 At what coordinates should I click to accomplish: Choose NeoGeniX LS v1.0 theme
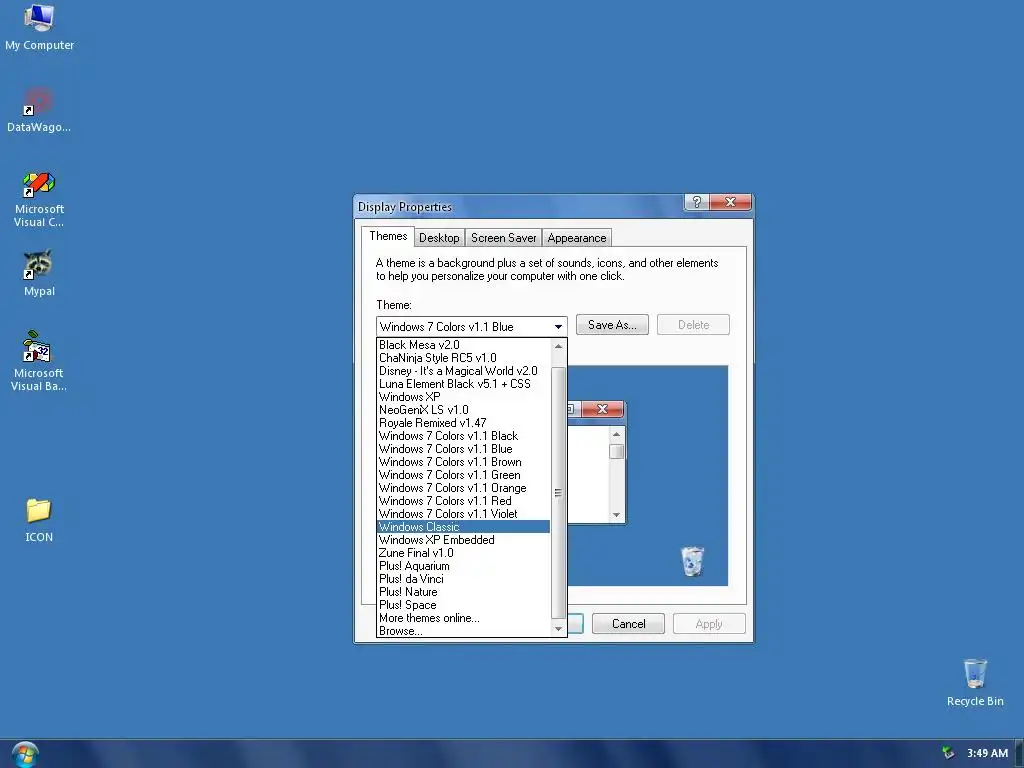click(x=464, y=410)
